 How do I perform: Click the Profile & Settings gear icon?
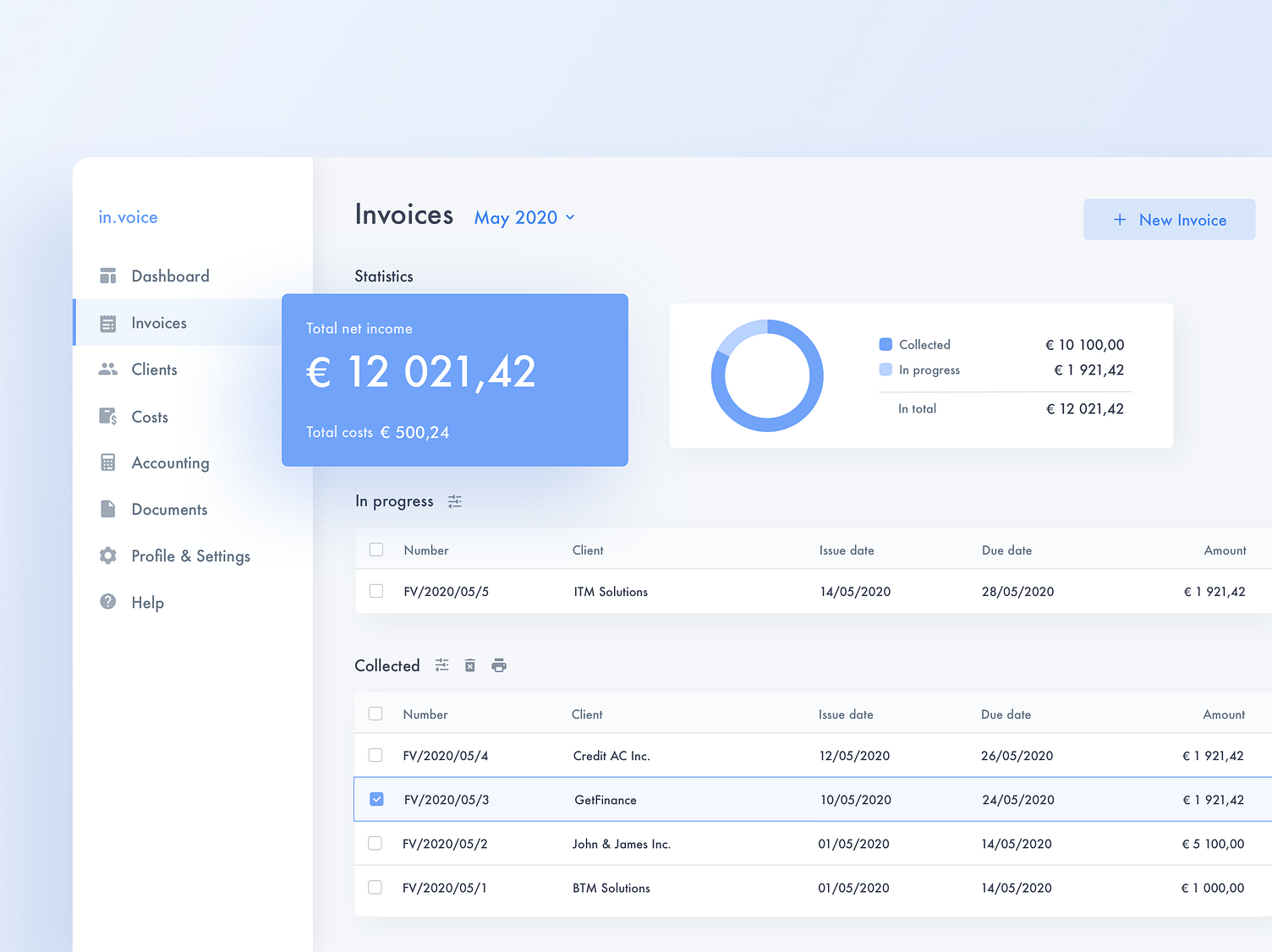[x=108, y=555]
